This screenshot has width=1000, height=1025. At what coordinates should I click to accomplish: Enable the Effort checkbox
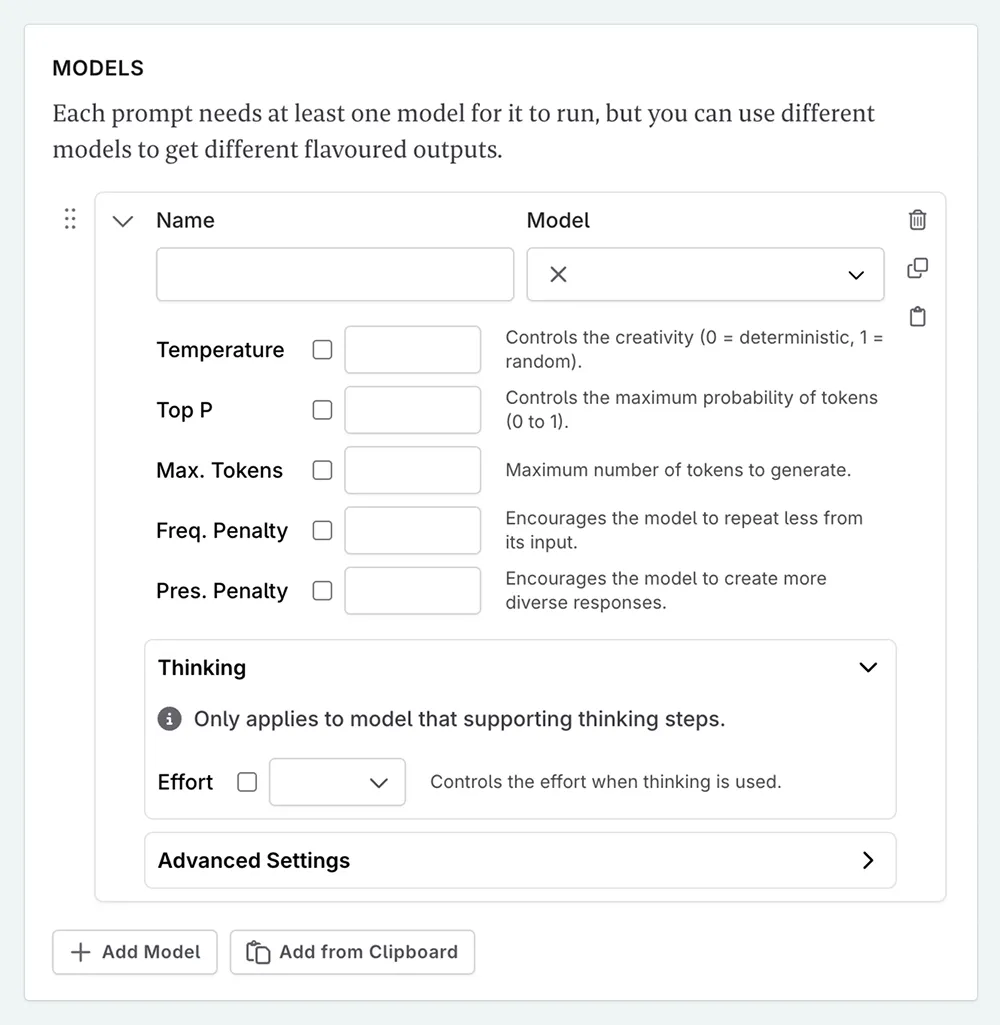coord(246,782)
